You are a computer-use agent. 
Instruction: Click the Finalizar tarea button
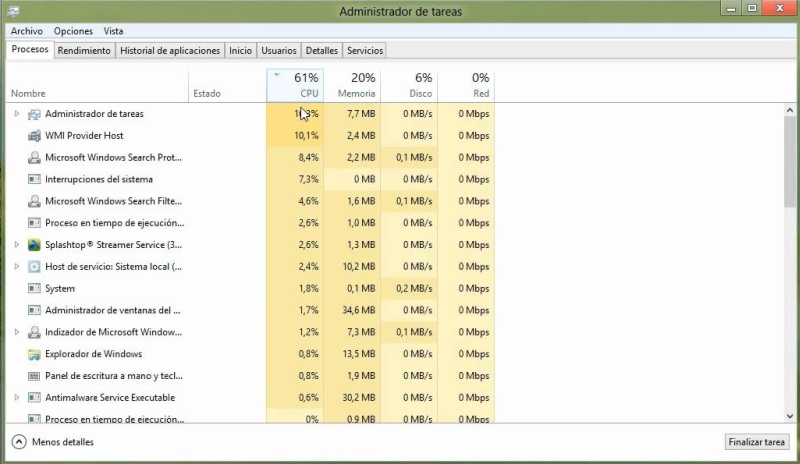tap(757, 442)
